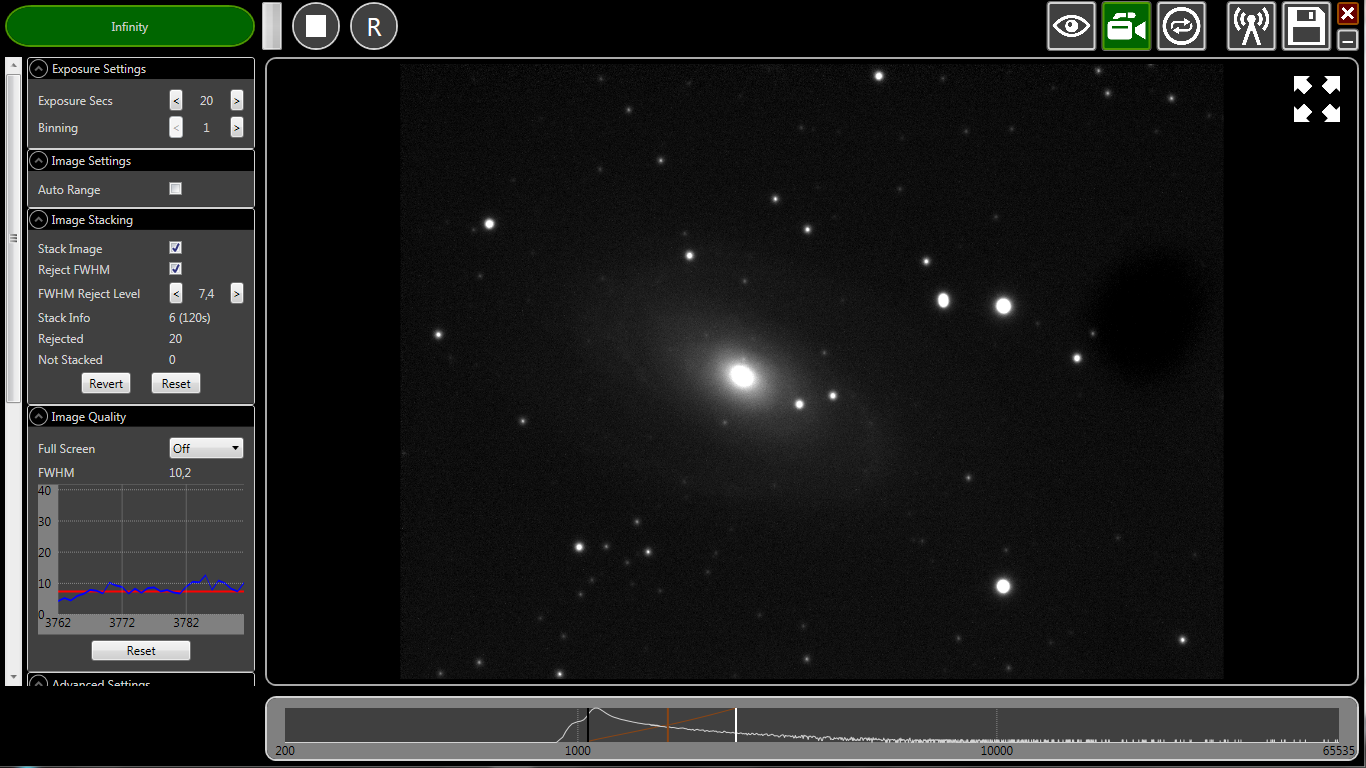Click the histogram label 200
Viewport: 1366px width, 768px height.
[x=285, y=750]
